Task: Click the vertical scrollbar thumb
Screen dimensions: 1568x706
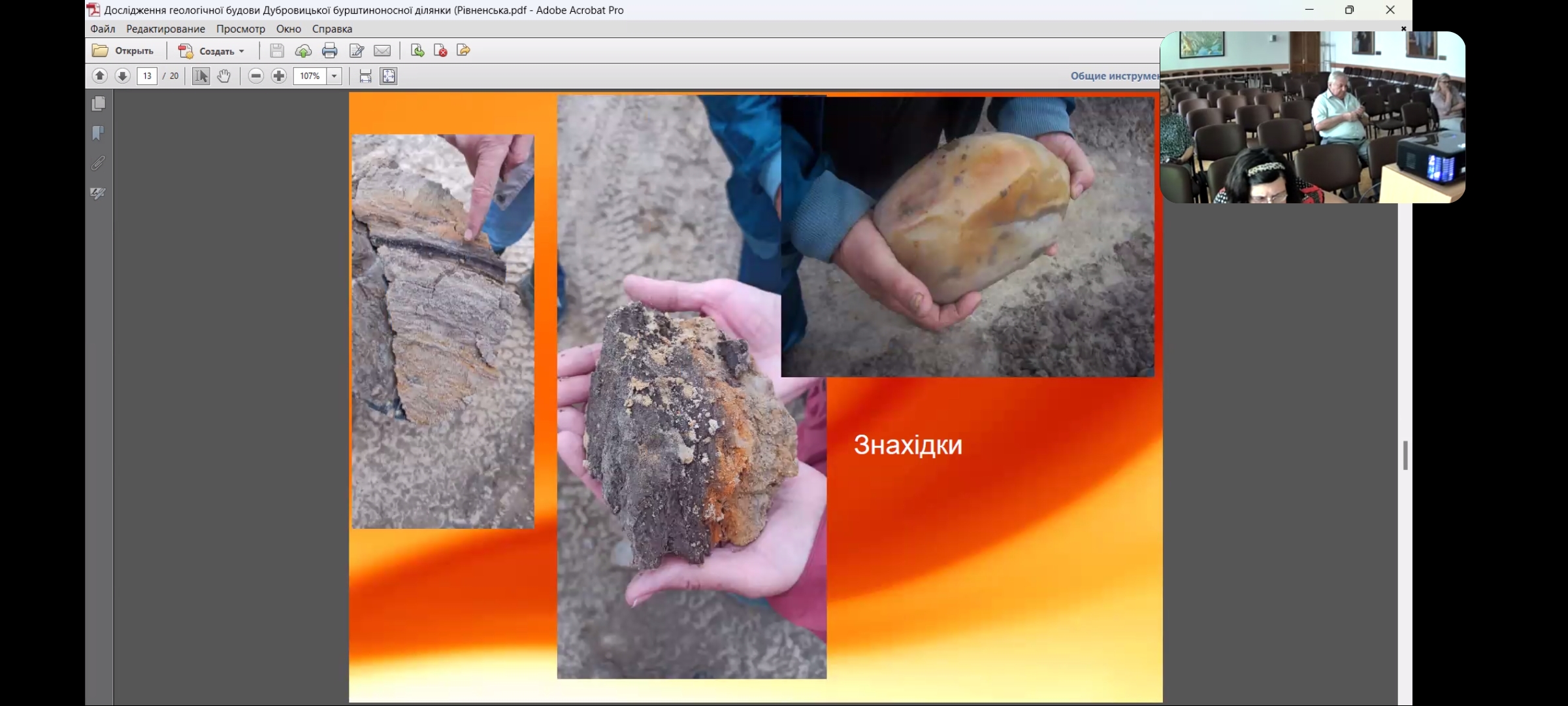Action: point(1405,455)
